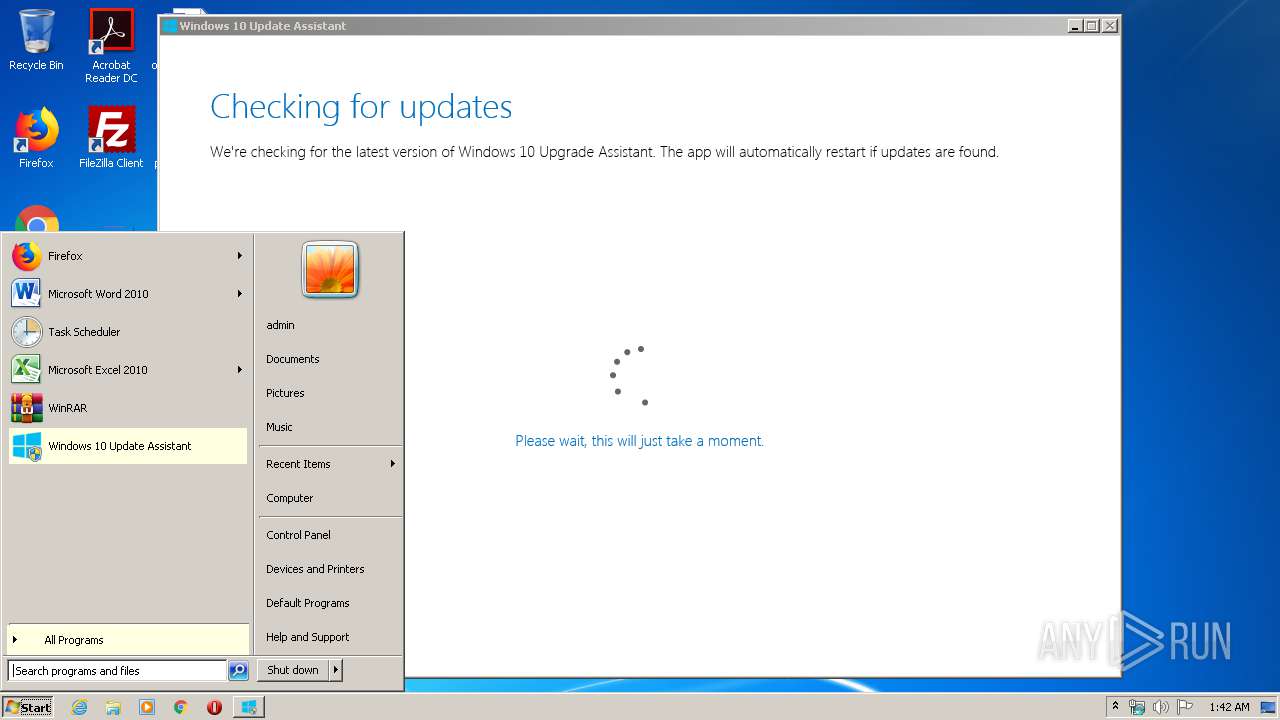Open Windows Media Player taskbar icon
This screenshot has height=720, width=1280.
(147, 707)
